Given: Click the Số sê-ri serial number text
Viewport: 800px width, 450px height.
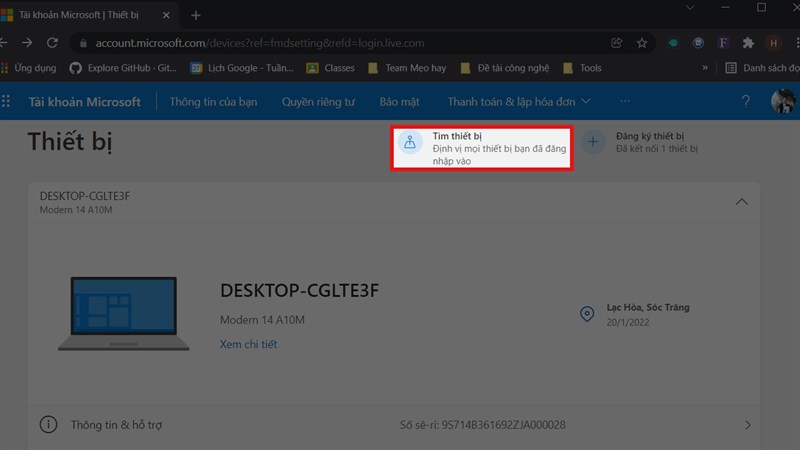Looking at the screenshot, I should 482,425.
